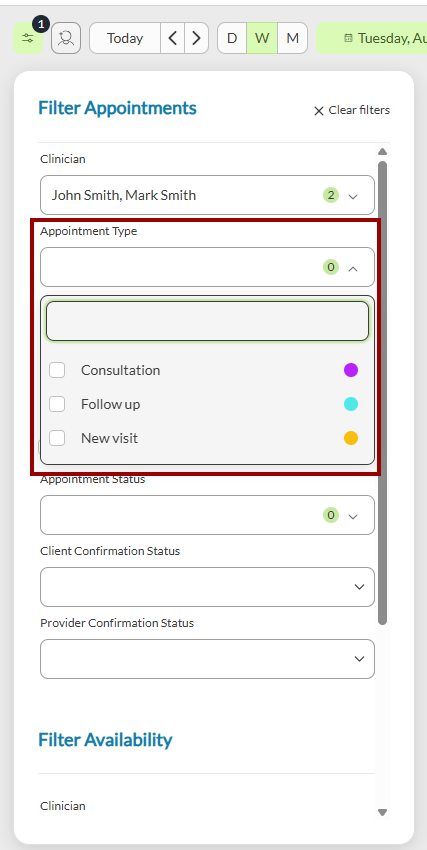The image size is (427, 850).
Task: Check the Consultation checkbox
Action: coord(57,370)
